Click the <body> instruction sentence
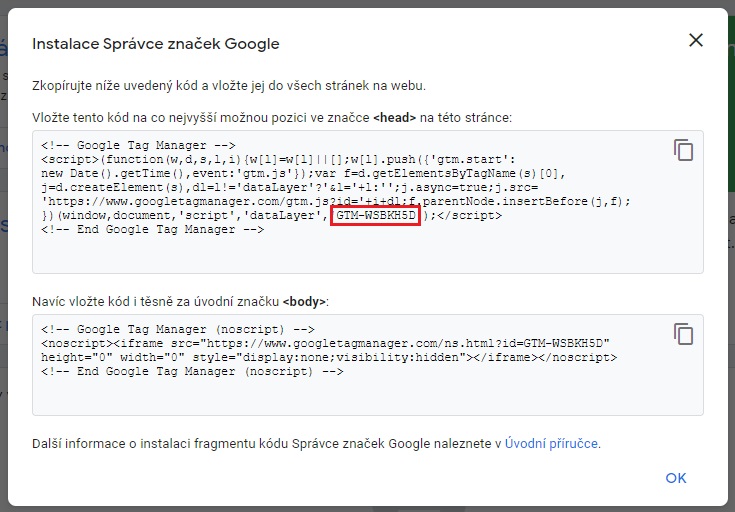The image size is (735, 512). [x=180, y=301]
